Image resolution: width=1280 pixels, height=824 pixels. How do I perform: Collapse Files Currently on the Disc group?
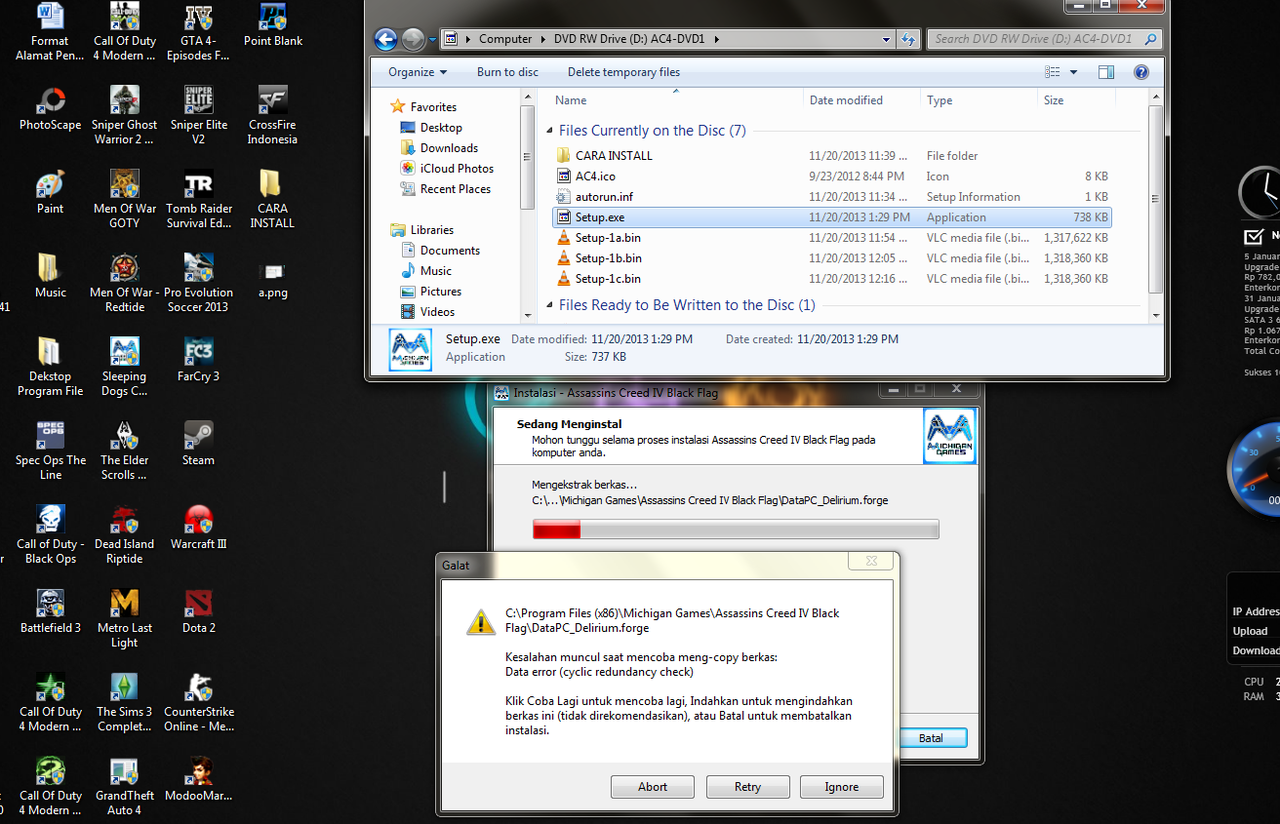549,131
